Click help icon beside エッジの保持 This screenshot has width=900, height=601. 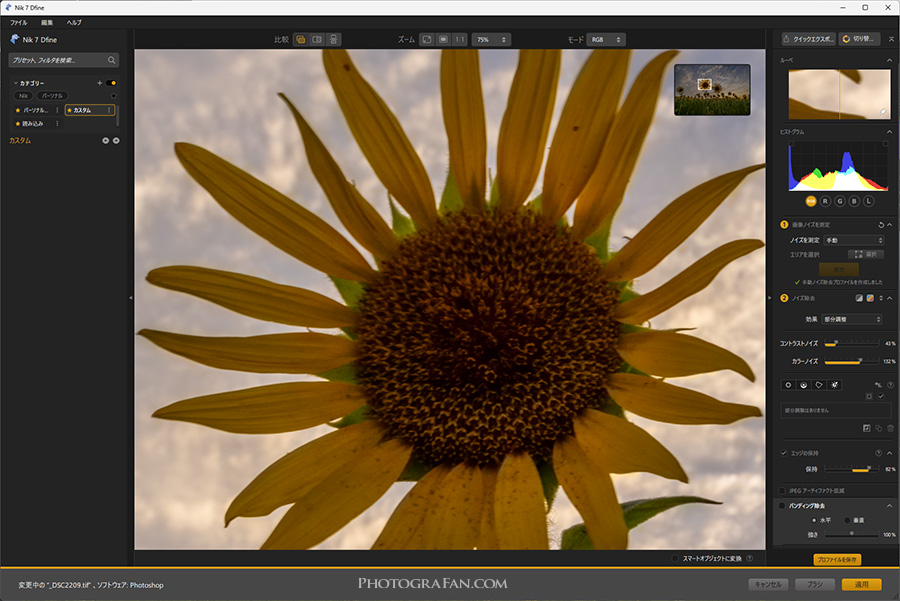[878, 453]
